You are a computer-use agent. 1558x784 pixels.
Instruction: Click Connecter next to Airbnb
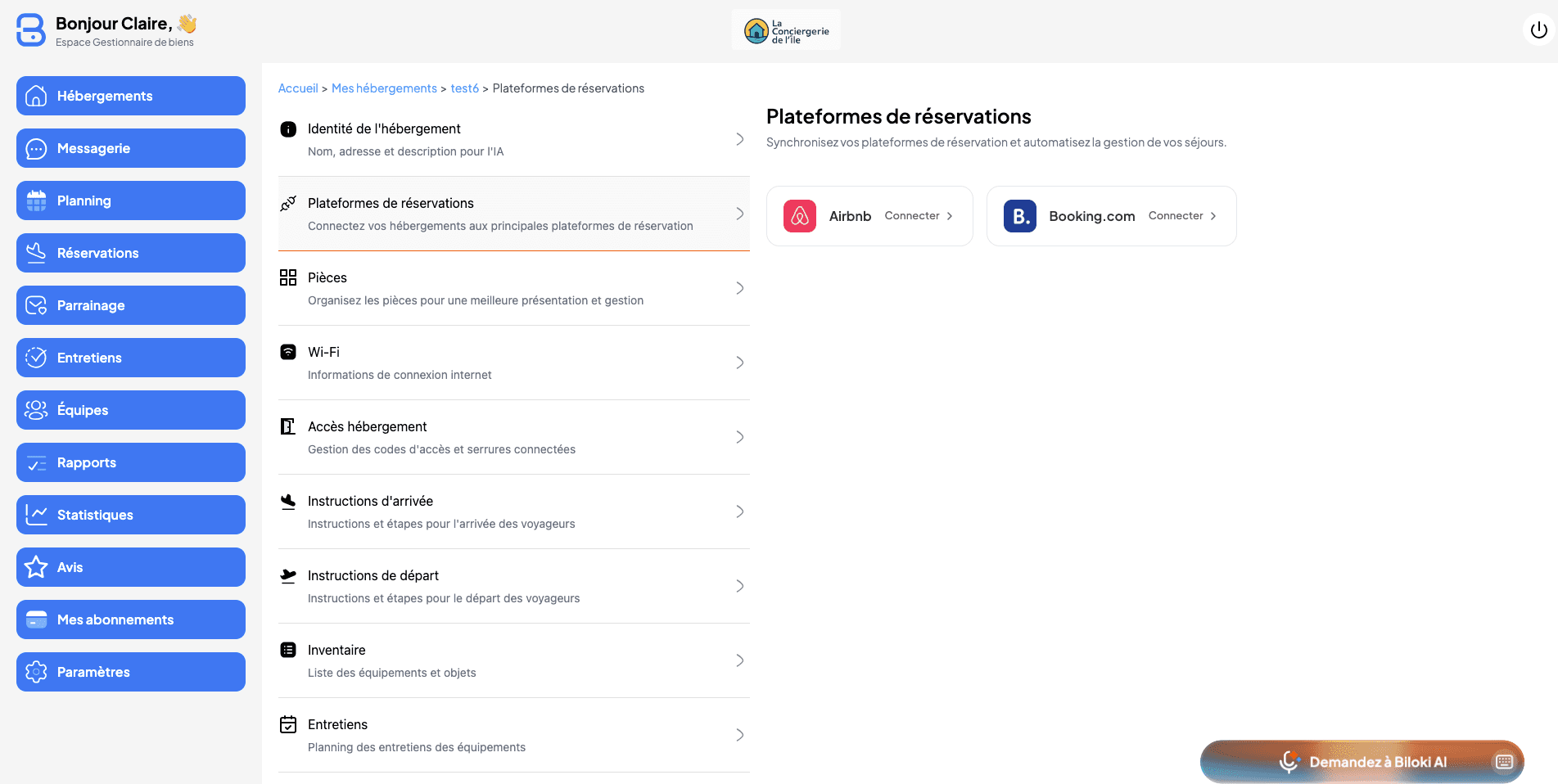click(917, 215)
